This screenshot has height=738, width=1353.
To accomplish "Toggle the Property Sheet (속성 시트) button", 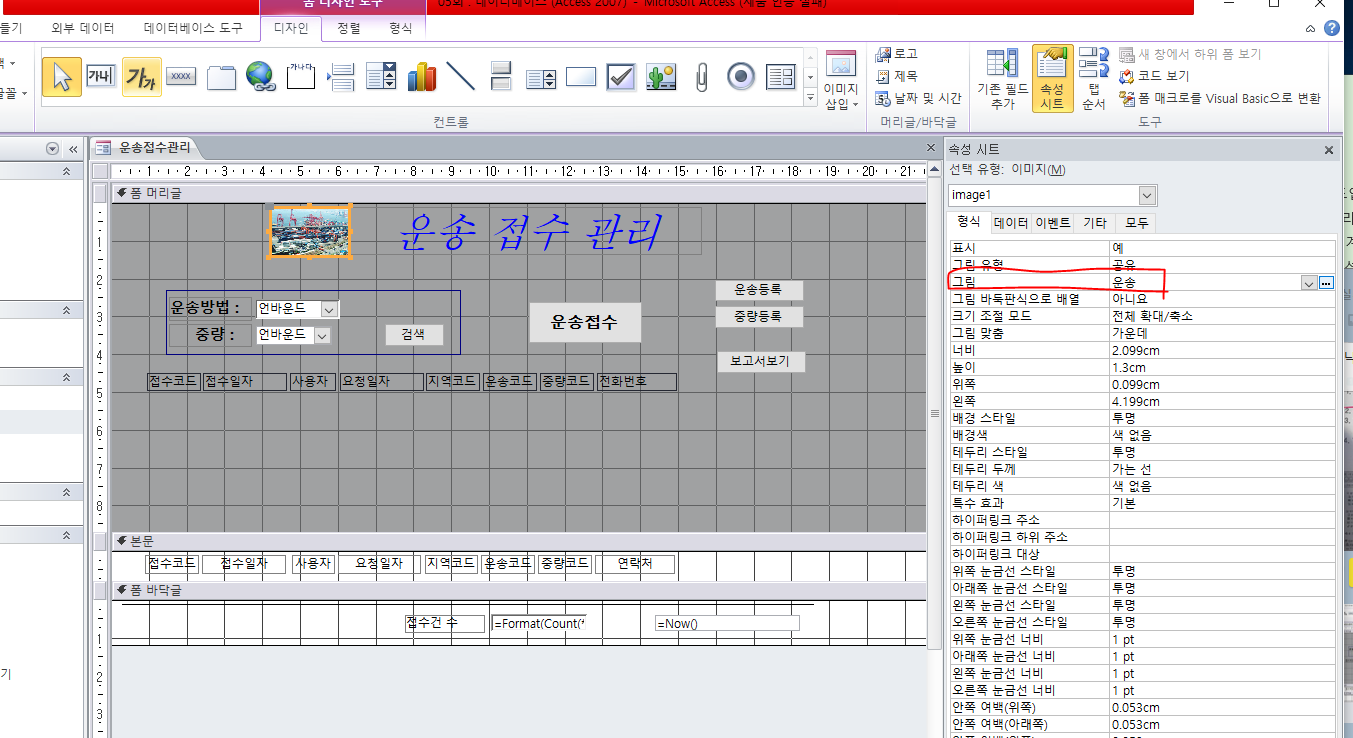I will (1052, 78).
